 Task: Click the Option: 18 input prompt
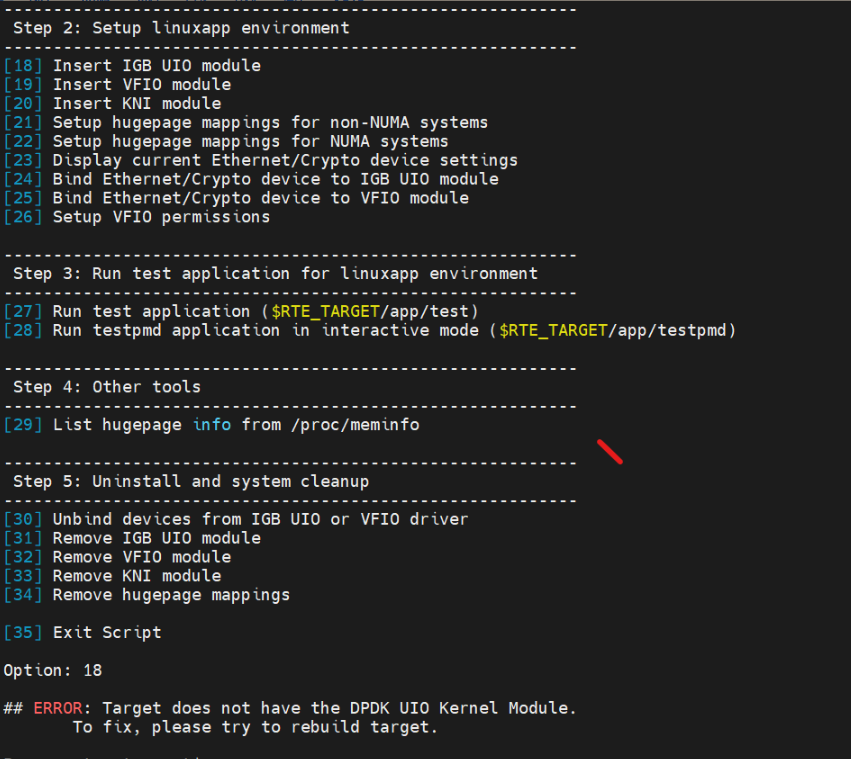[x=52, y=670]
